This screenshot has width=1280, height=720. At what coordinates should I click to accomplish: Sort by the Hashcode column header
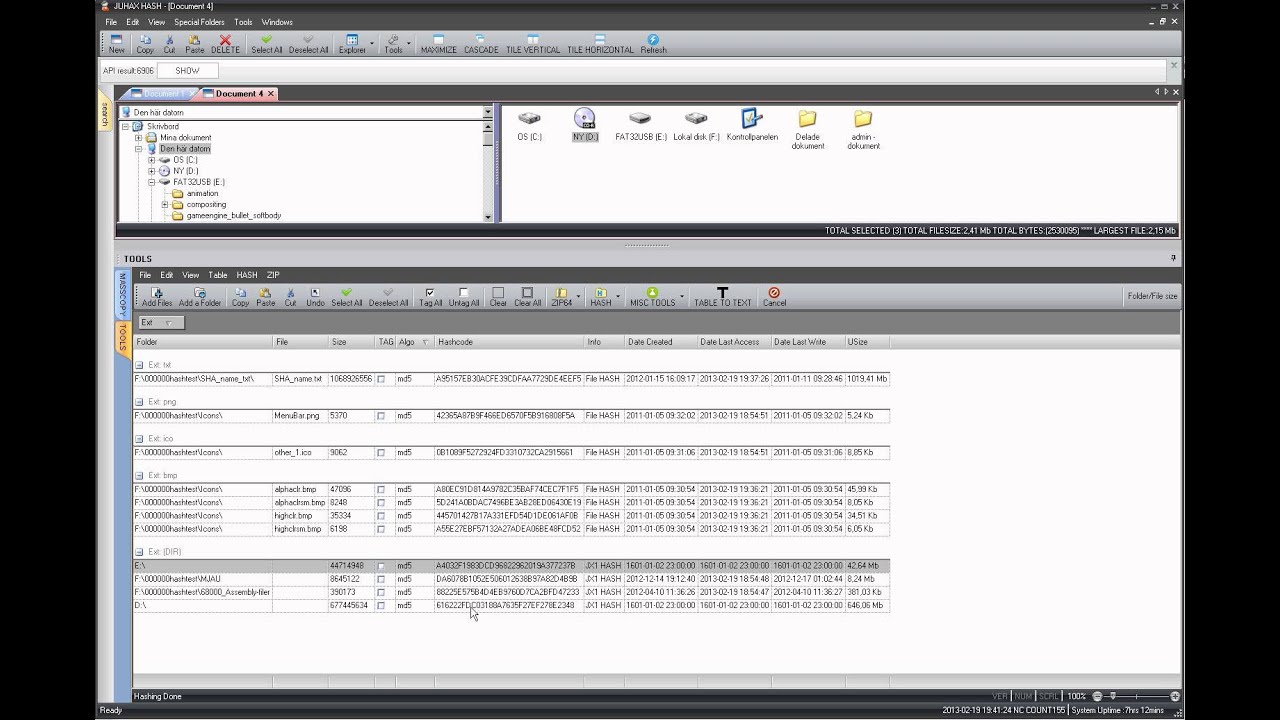click(509, 342)
